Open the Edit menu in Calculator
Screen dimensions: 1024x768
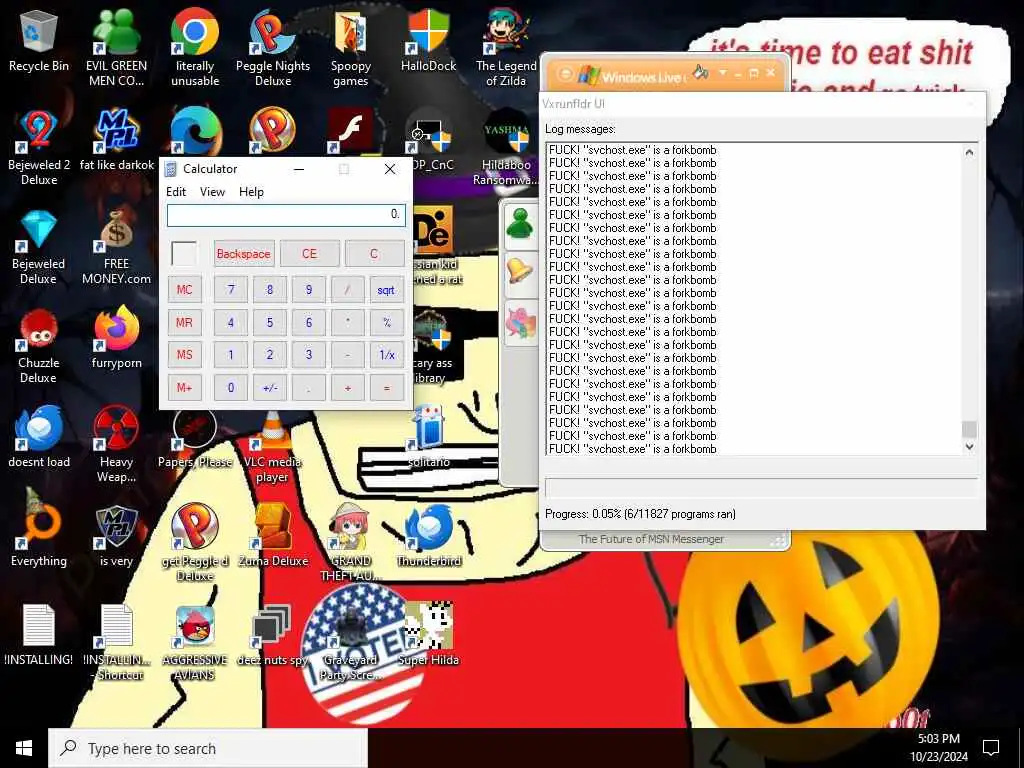click(x=176, y=192)
